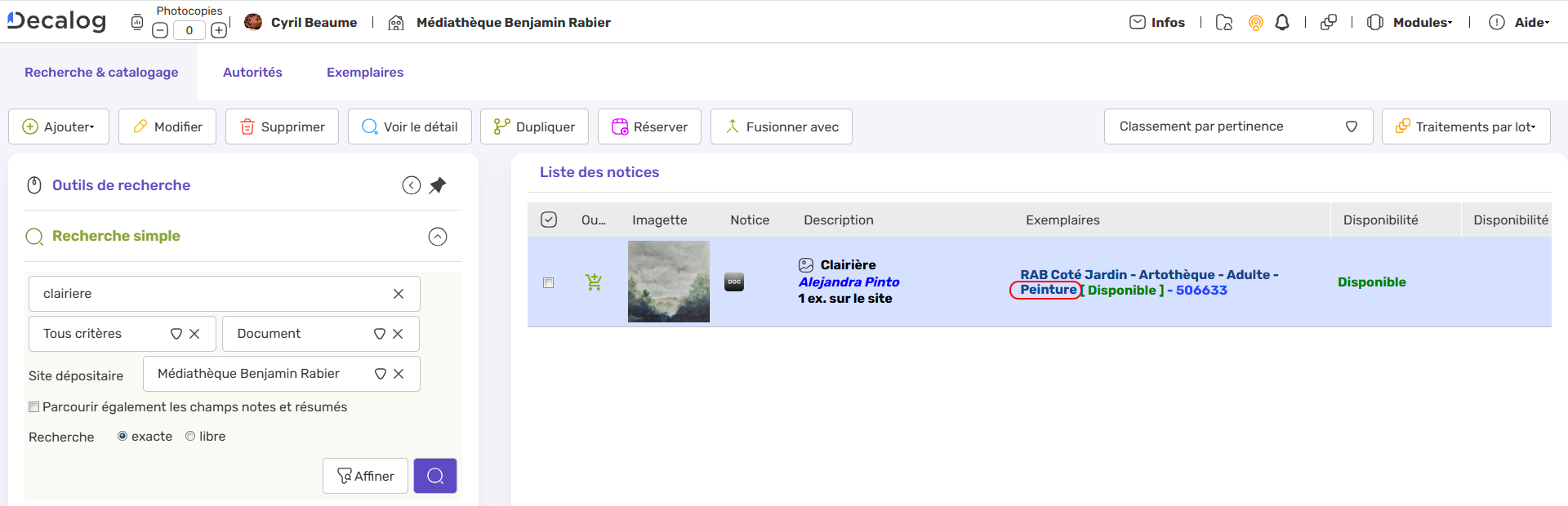Open Classement par pertinence sort dropdown
This screenshot has width=1568, height=506.
1238,126
